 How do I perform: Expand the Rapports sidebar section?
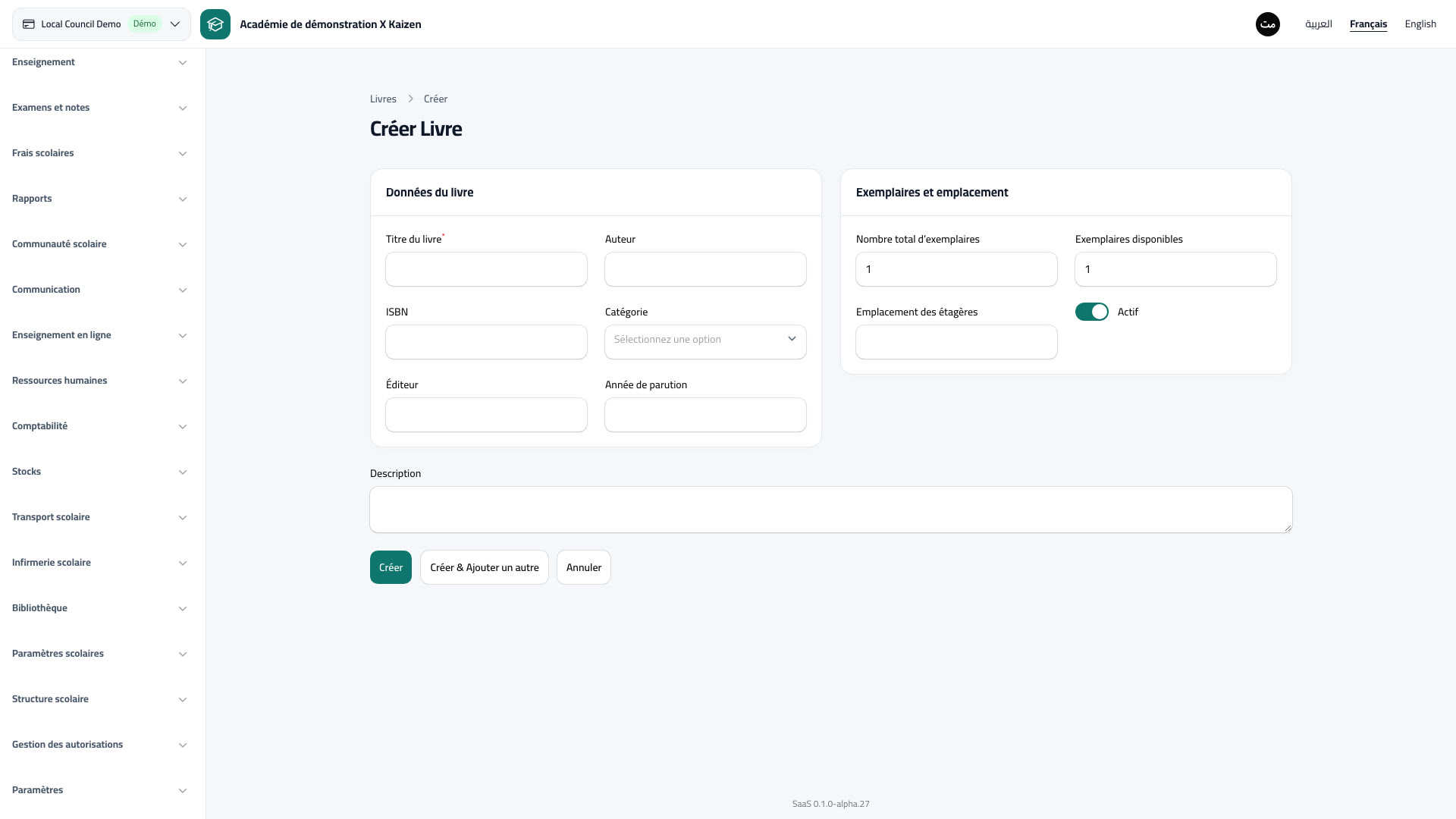[99, 199]
